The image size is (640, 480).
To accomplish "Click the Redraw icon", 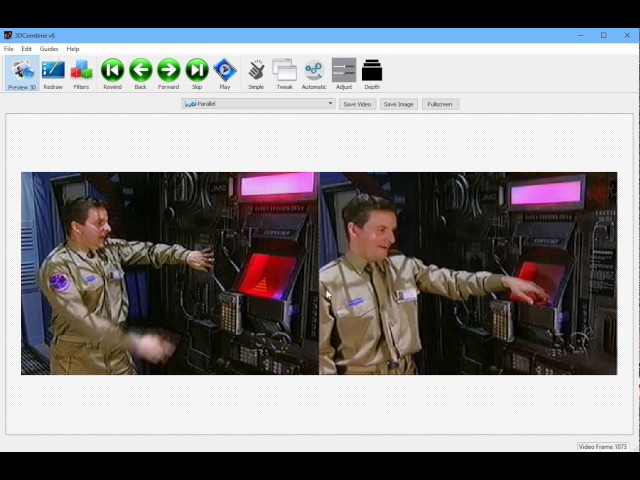I will (x=53, y=74).
